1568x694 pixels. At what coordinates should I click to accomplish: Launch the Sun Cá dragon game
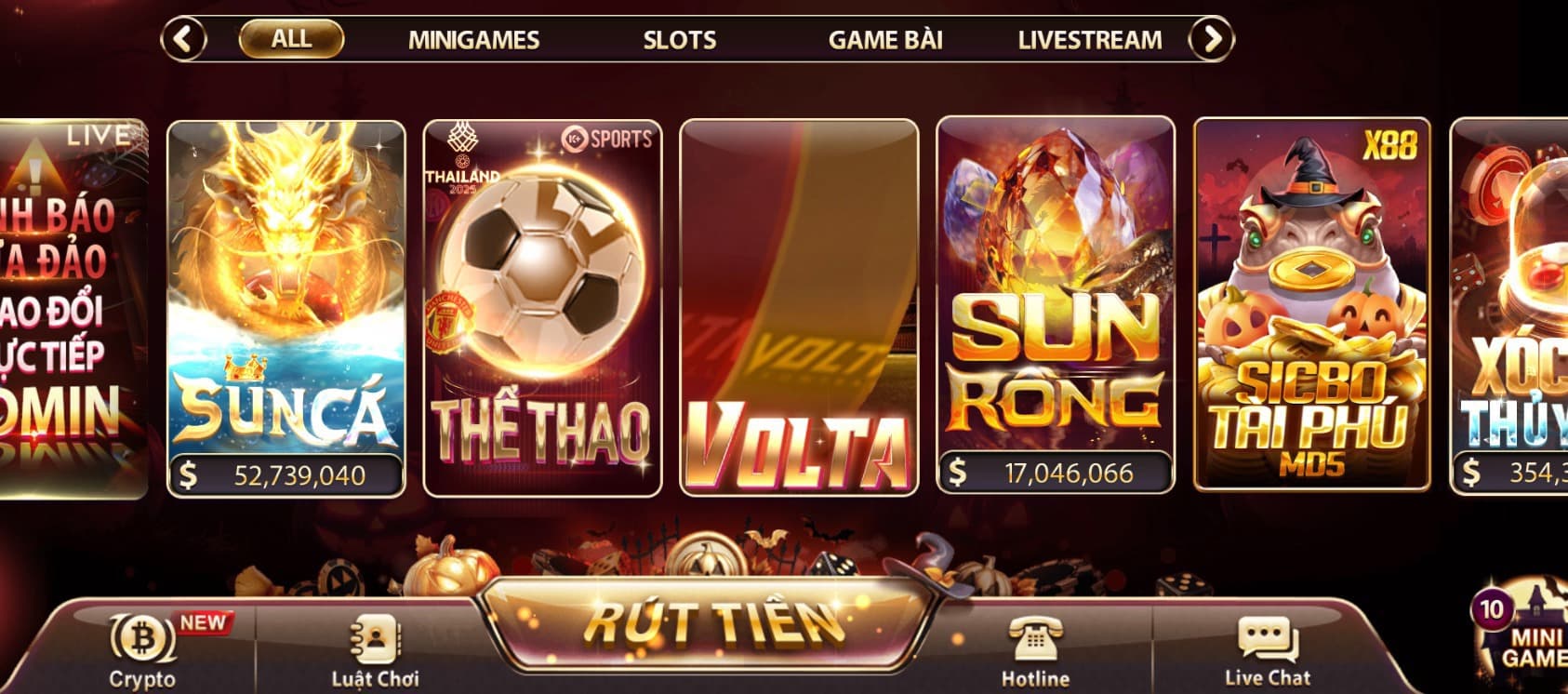[x=286, y=309]
